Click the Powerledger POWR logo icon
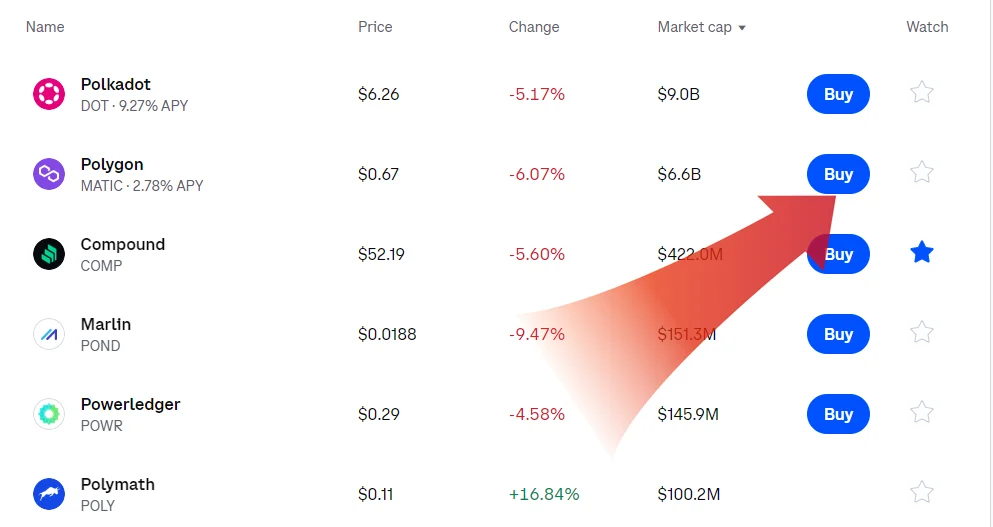 pyautogui.click(x=49, y=414)
